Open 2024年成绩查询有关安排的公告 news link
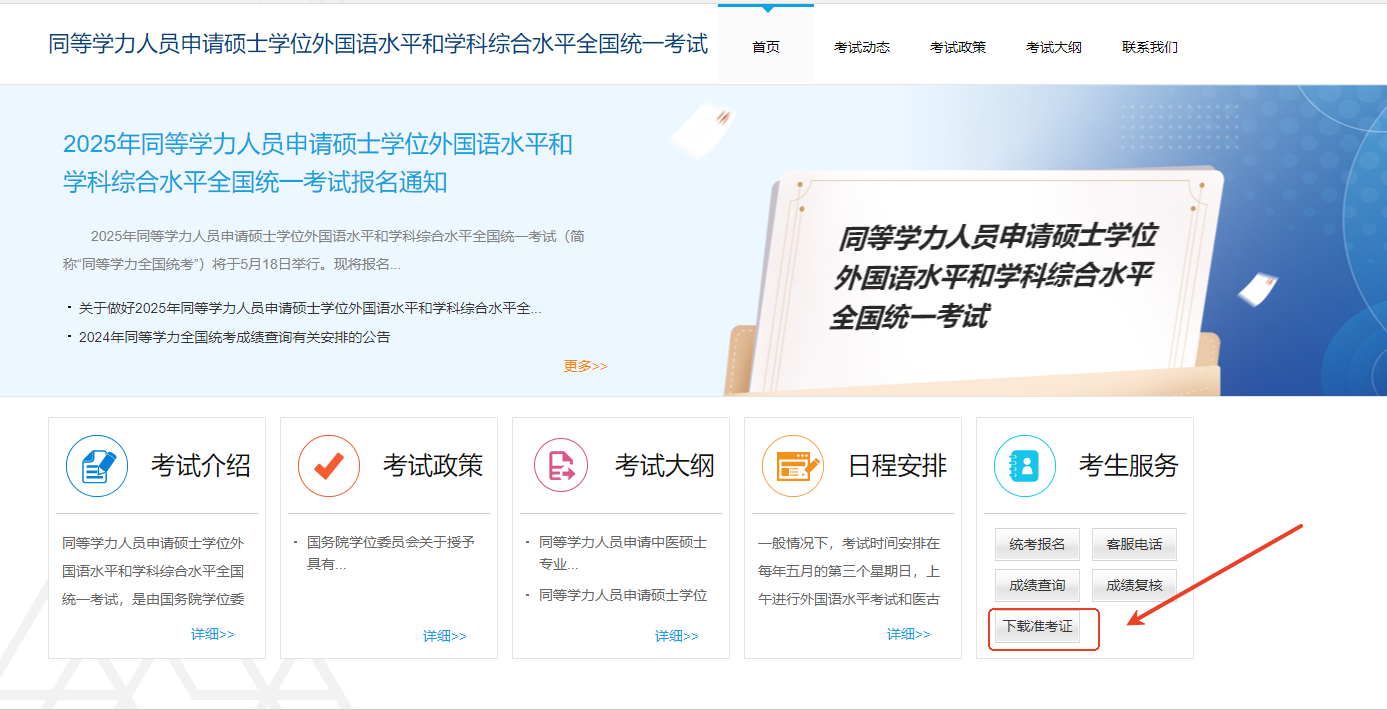 point(234,337)
